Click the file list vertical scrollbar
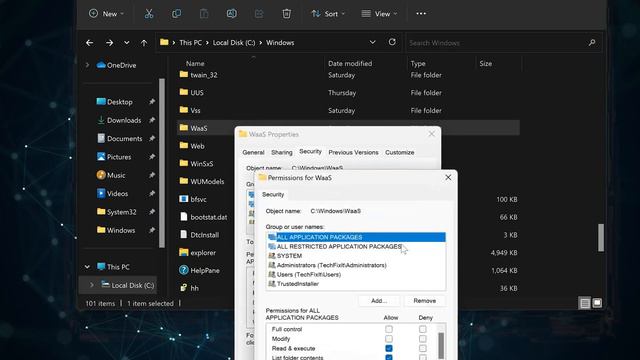This screenshot has height=360, width=640. coord(600,238)
